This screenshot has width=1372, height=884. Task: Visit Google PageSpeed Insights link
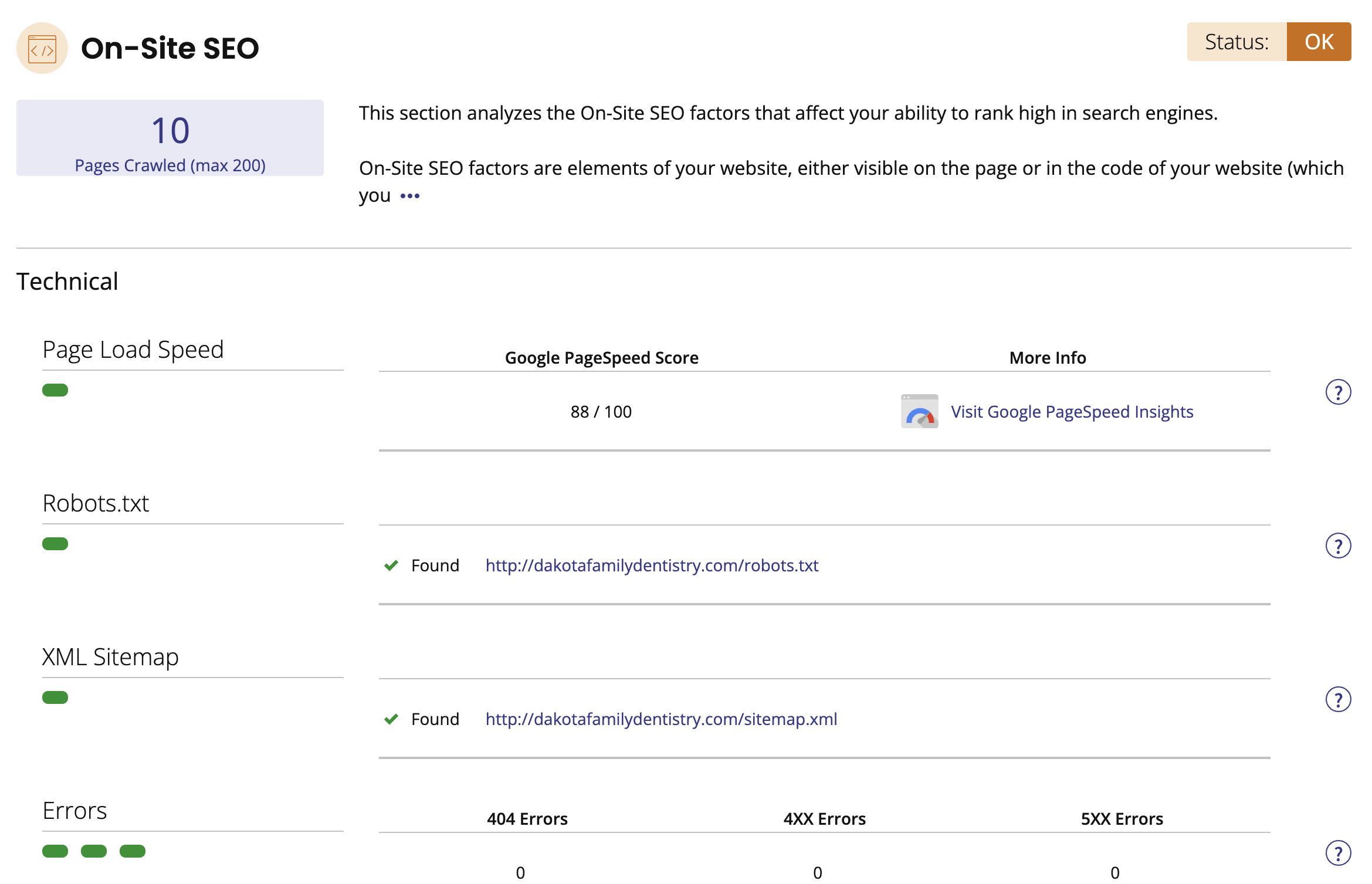click(x=1072, y=412)
